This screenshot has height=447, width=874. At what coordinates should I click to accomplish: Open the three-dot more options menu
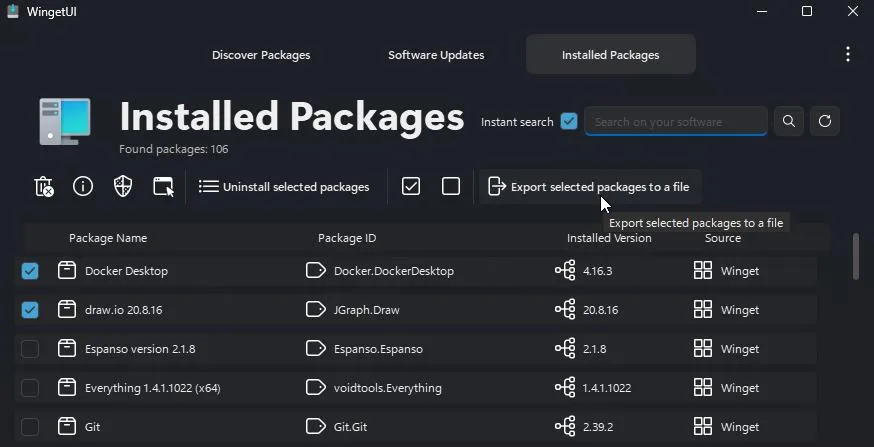[x=847, y=54]
